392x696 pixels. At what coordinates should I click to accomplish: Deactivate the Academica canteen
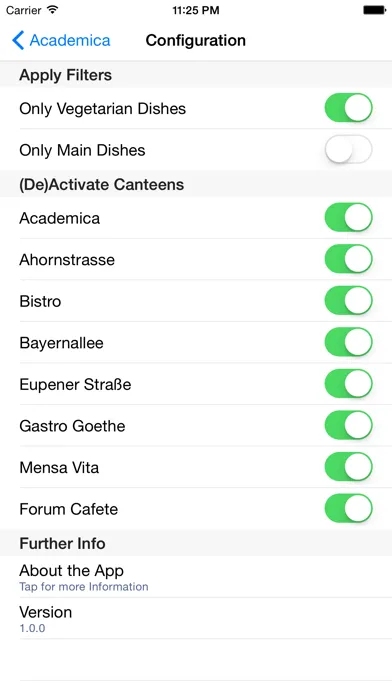(348, 218)
